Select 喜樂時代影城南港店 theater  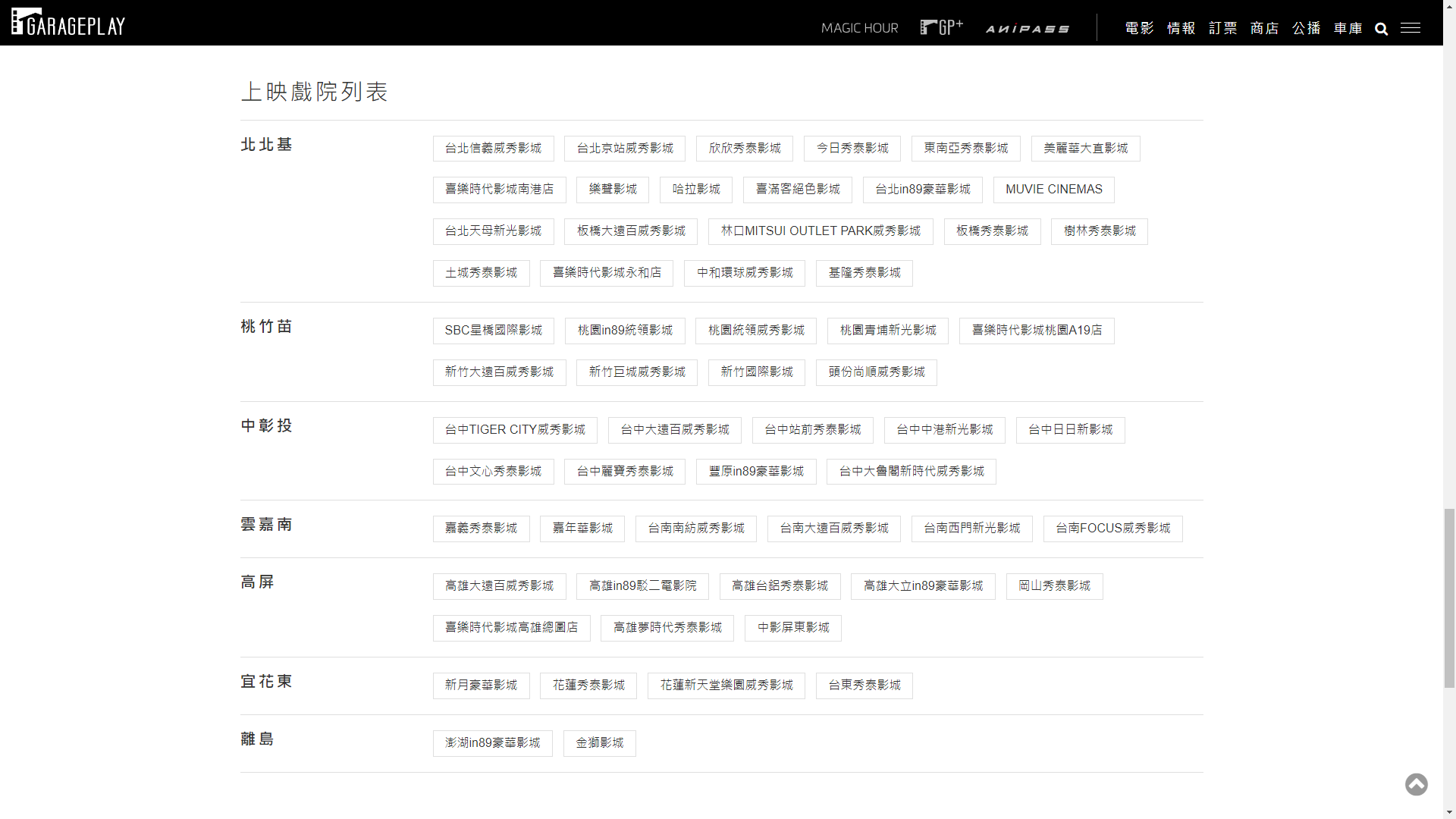[500, 190]
